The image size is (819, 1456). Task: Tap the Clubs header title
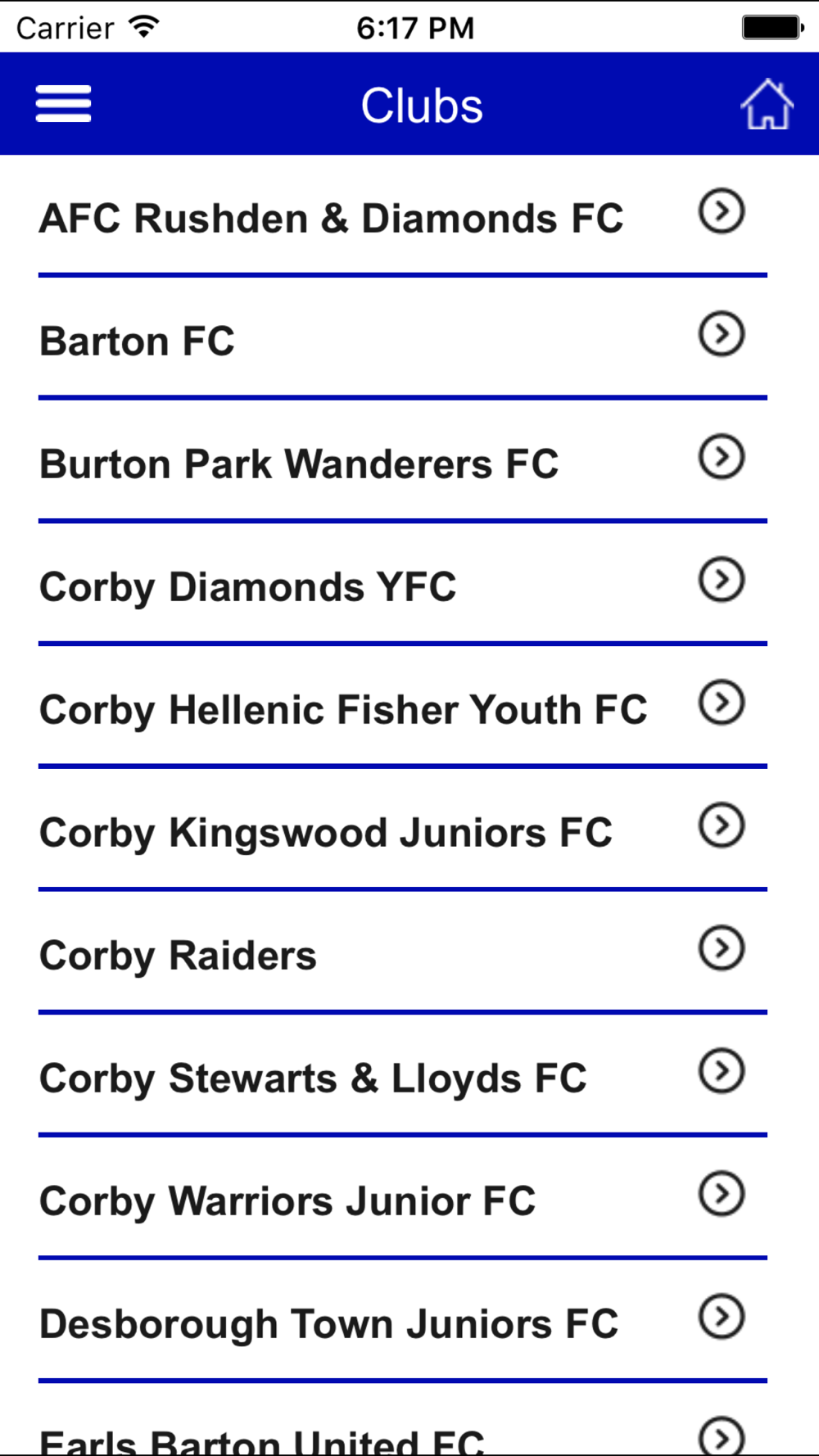tap(422, 106)
